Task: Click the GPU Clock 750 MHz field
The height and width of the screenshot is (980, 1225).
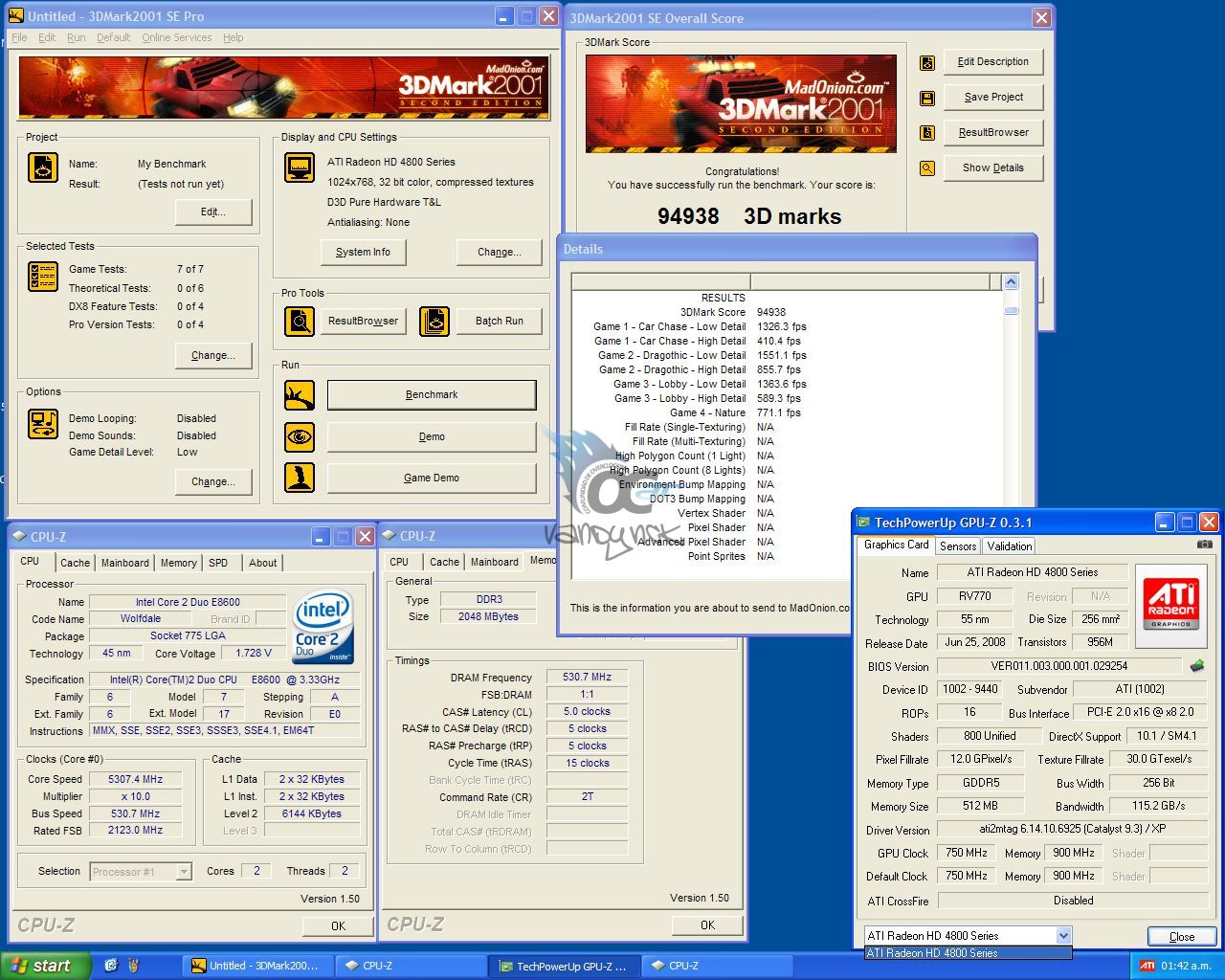Action: (x=967, y=853)
